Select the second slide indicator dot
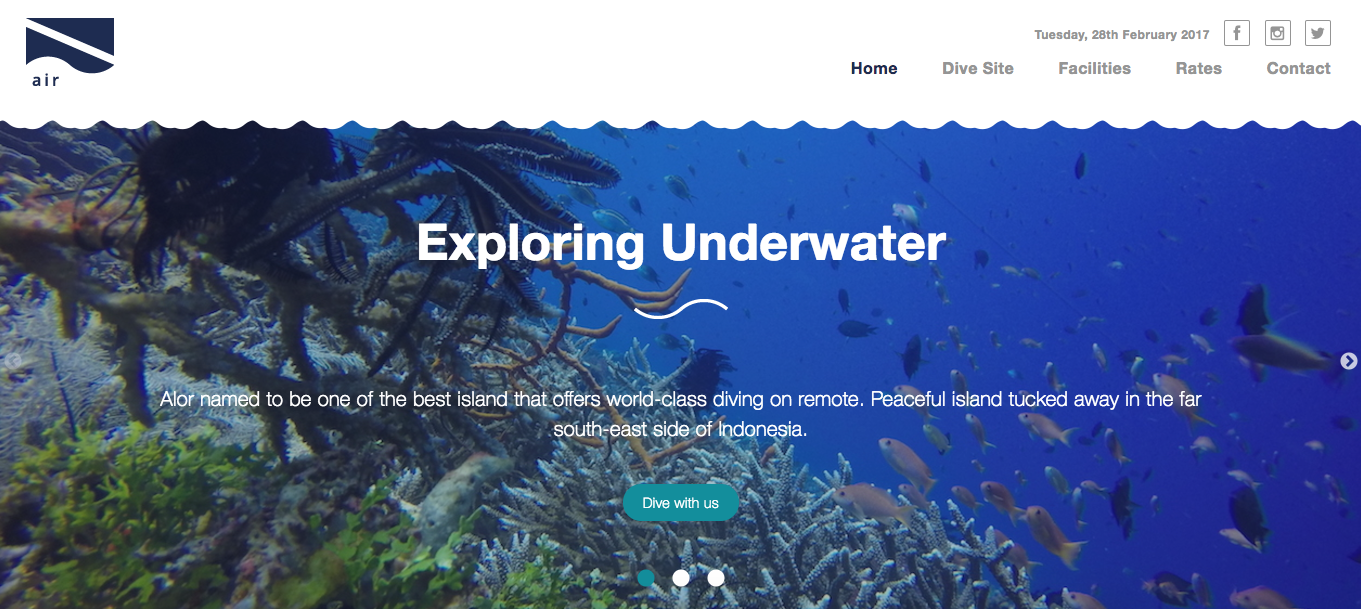1361x609 pixels. click(x=681, y=577)
